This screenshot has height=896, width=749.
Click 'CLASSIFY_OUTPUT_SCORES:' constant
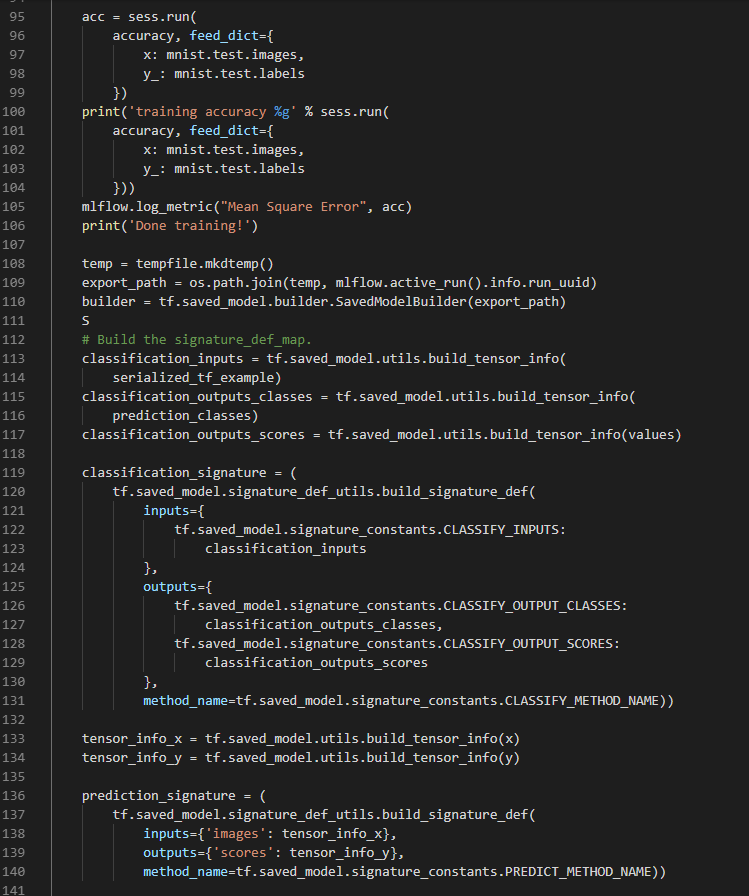coord(531,643)
